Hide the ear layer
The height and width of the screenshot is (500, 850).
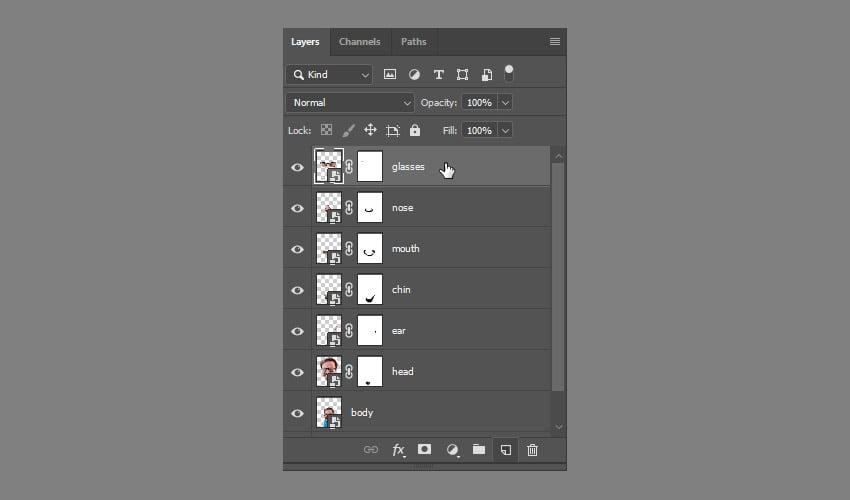[x=297, y=331]
